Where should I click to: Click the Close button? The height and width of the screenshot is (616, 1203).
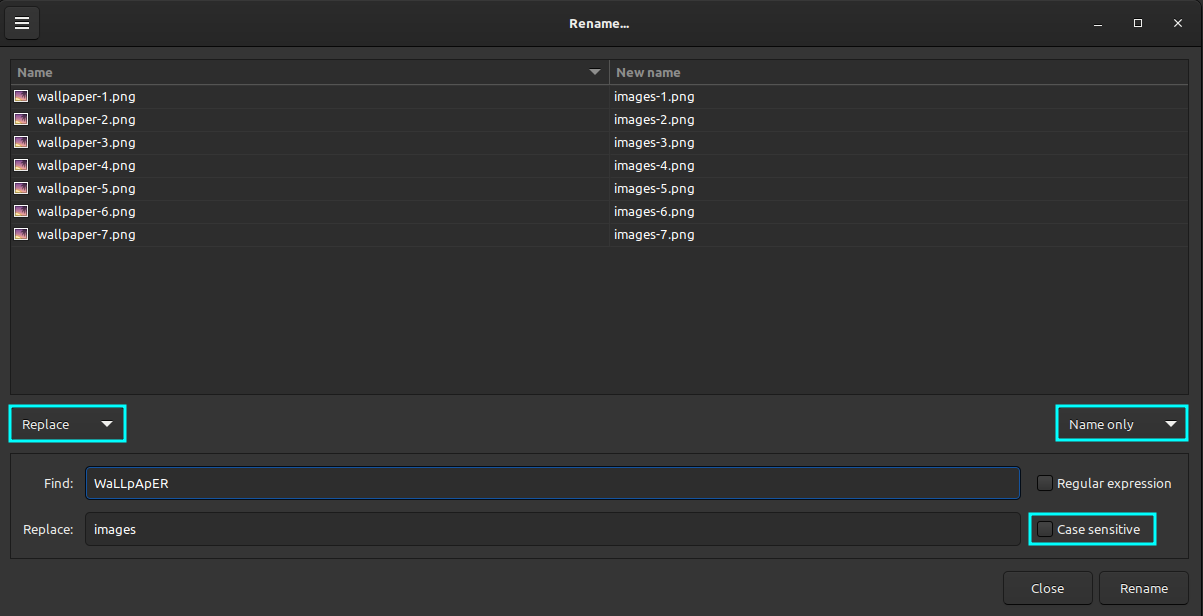pyautogui.click(x=1047, y=588)
